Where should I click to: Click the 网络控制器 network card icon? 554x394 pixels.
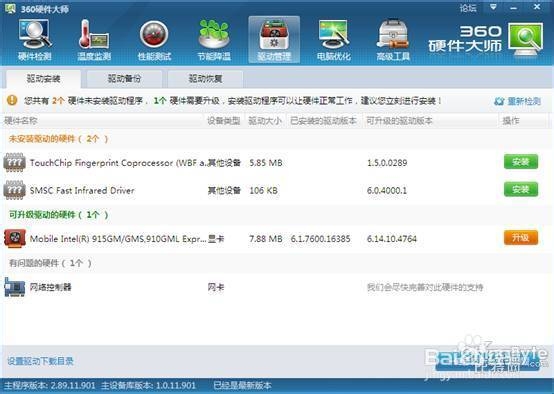point(14,287)
